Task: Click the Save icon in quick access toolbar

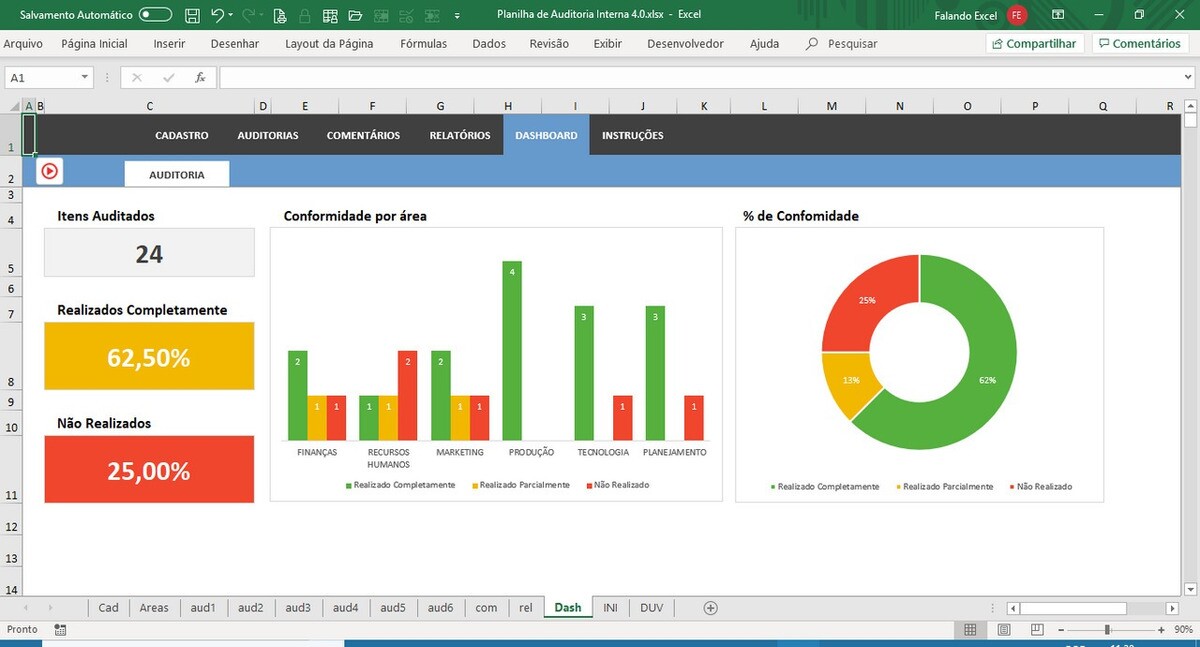Action: pyautogui.click(x=192, y=15)
